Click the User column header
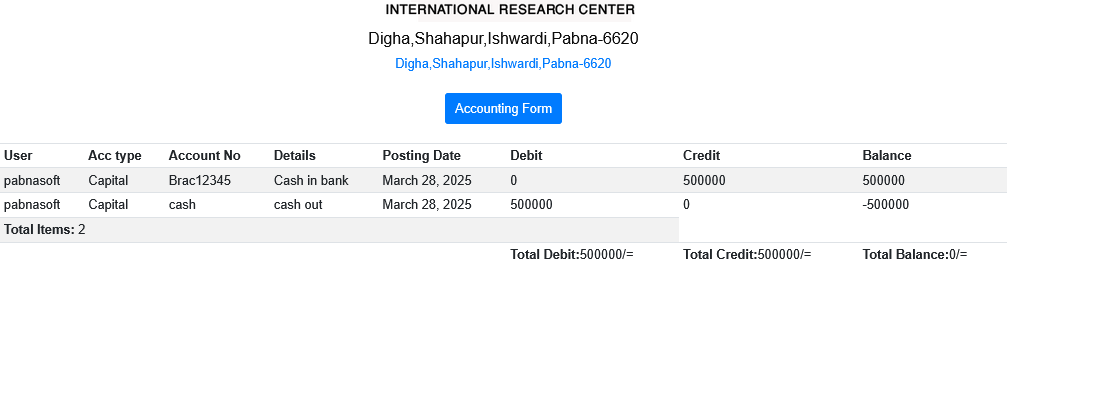The height and width of the screenshot is (400, 1096). (x=18, y=155)
